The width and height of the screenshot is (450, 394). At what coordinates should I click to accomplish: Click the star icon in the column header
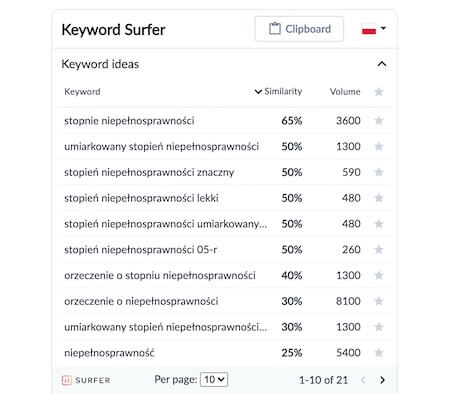(x=379, y=91)
